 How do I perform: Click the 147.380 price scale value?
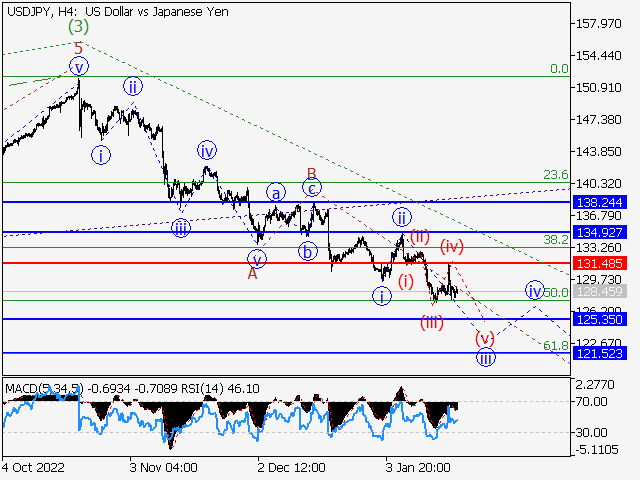[598, 120]
